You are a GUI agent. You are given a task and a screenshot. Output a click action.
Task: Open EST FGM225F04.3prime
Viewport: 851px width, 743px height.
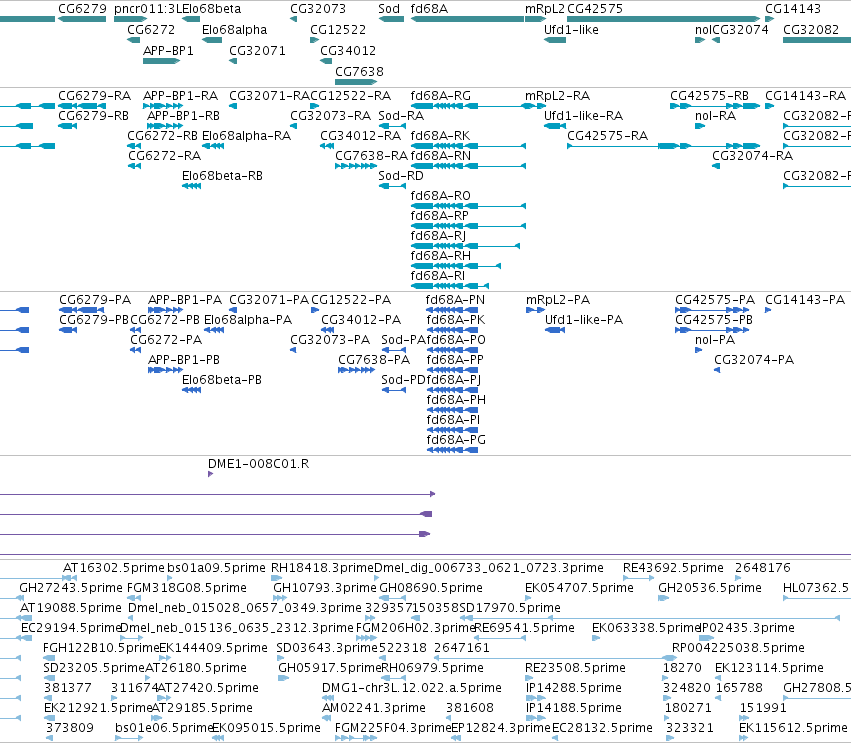point(393,728)
